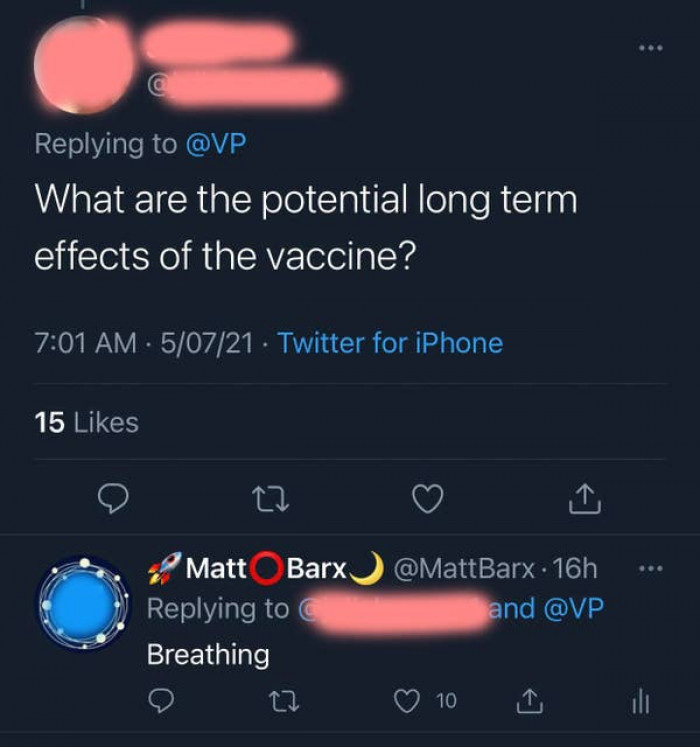Tap the Twitter for iPhone link
Viewport: 700px width, 747px height.
click(x=390, y=343)
